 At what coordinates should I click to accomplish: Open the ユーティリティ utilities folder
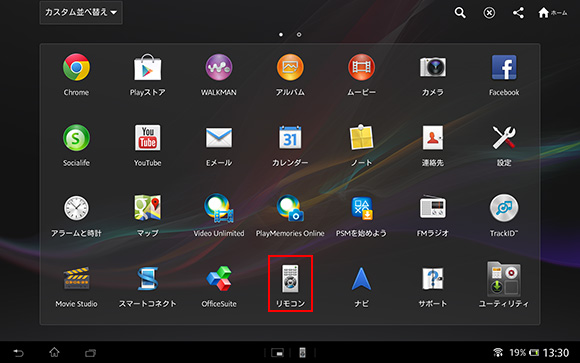504,285
